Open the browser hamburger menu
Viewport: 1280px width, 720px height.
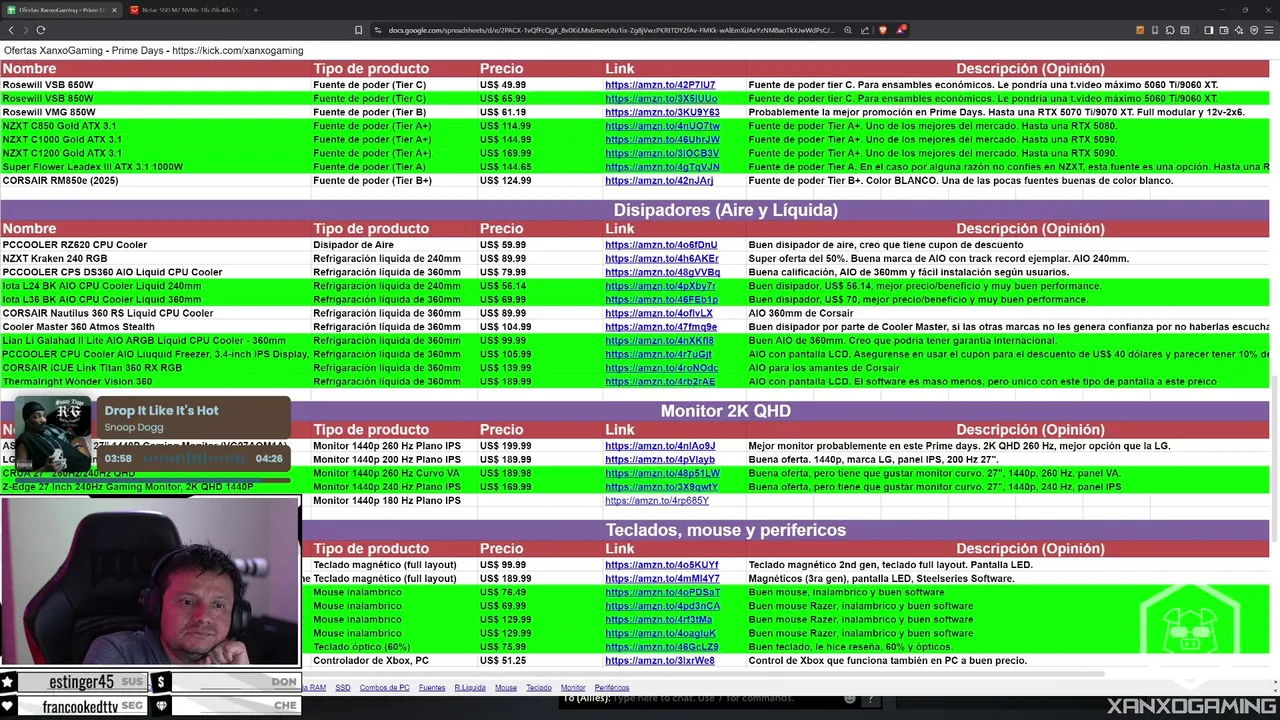[1269, 30]
